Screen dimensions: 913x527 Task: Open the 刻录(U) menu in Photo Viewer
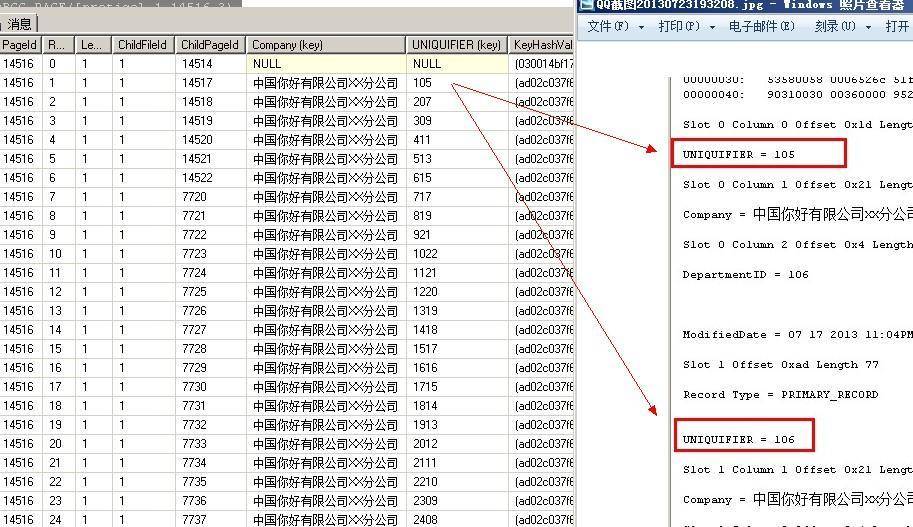click(835, 26)
